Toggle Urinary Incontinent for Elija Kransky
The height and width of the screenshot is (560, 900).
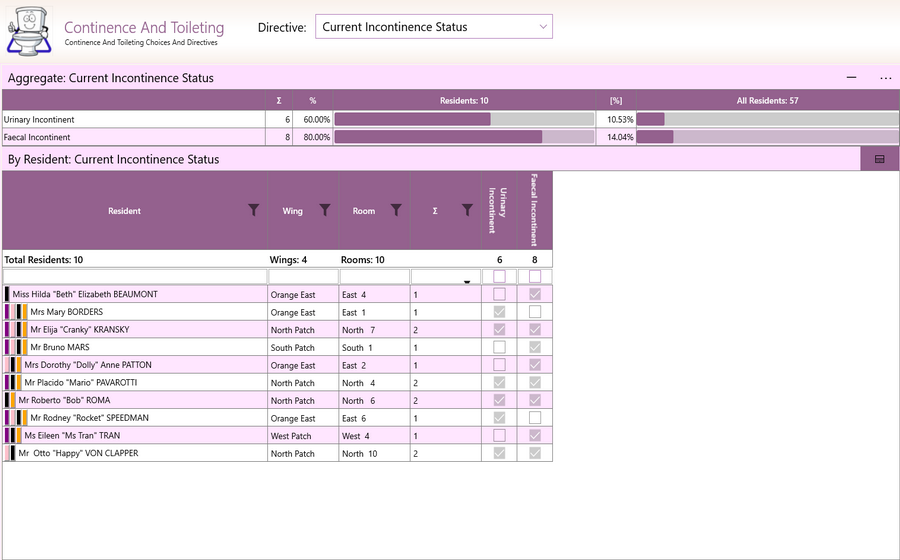(499, 329)
